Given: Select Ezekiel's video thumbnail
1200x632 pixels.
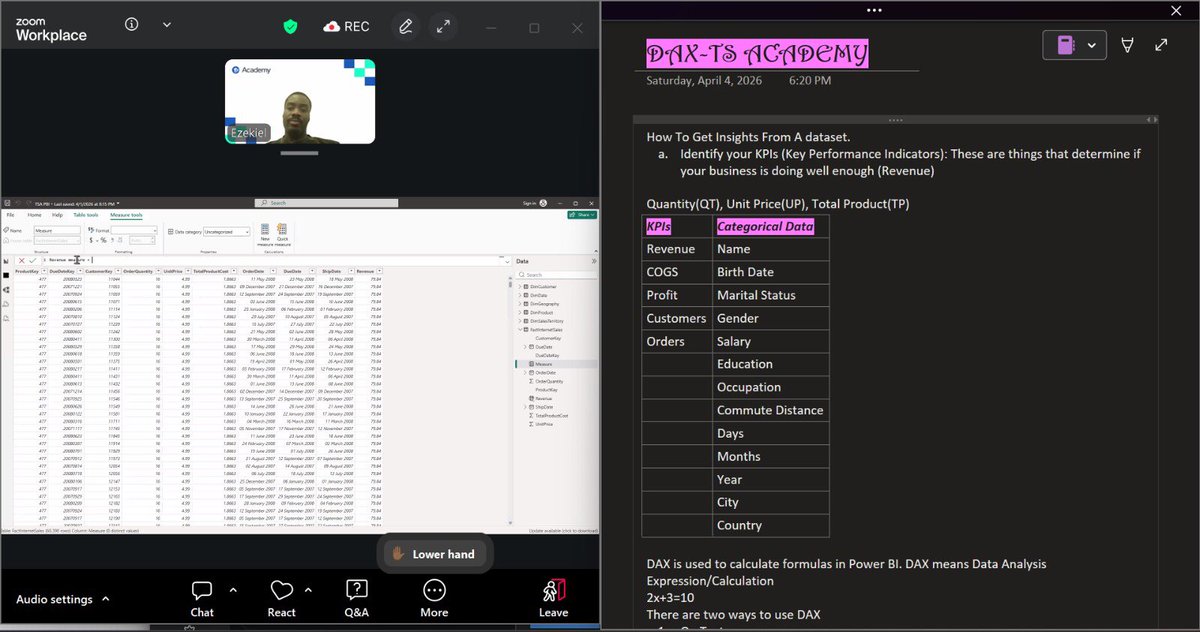Looking at the screenshot, I should coord(300,101).
